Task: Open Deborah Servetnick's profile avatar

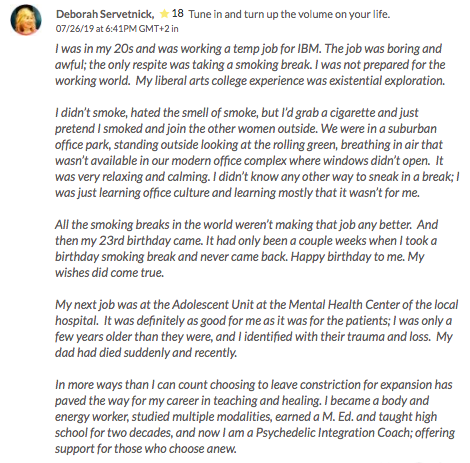Action: (x=26, y=20)
